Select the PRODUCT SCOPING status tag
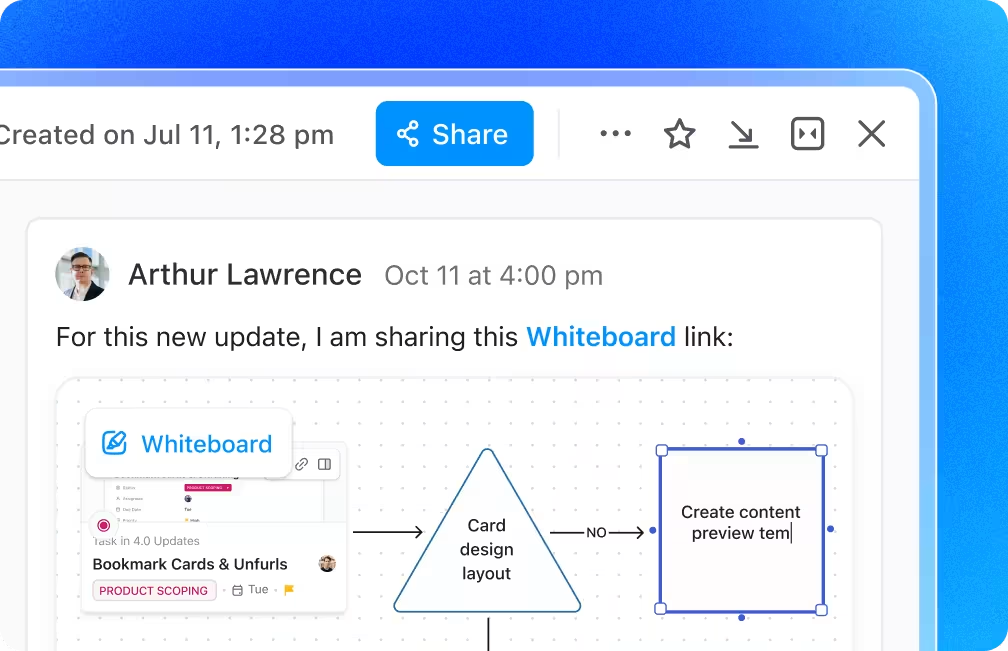Screen dimensions: 1008x651 (154, 591)
